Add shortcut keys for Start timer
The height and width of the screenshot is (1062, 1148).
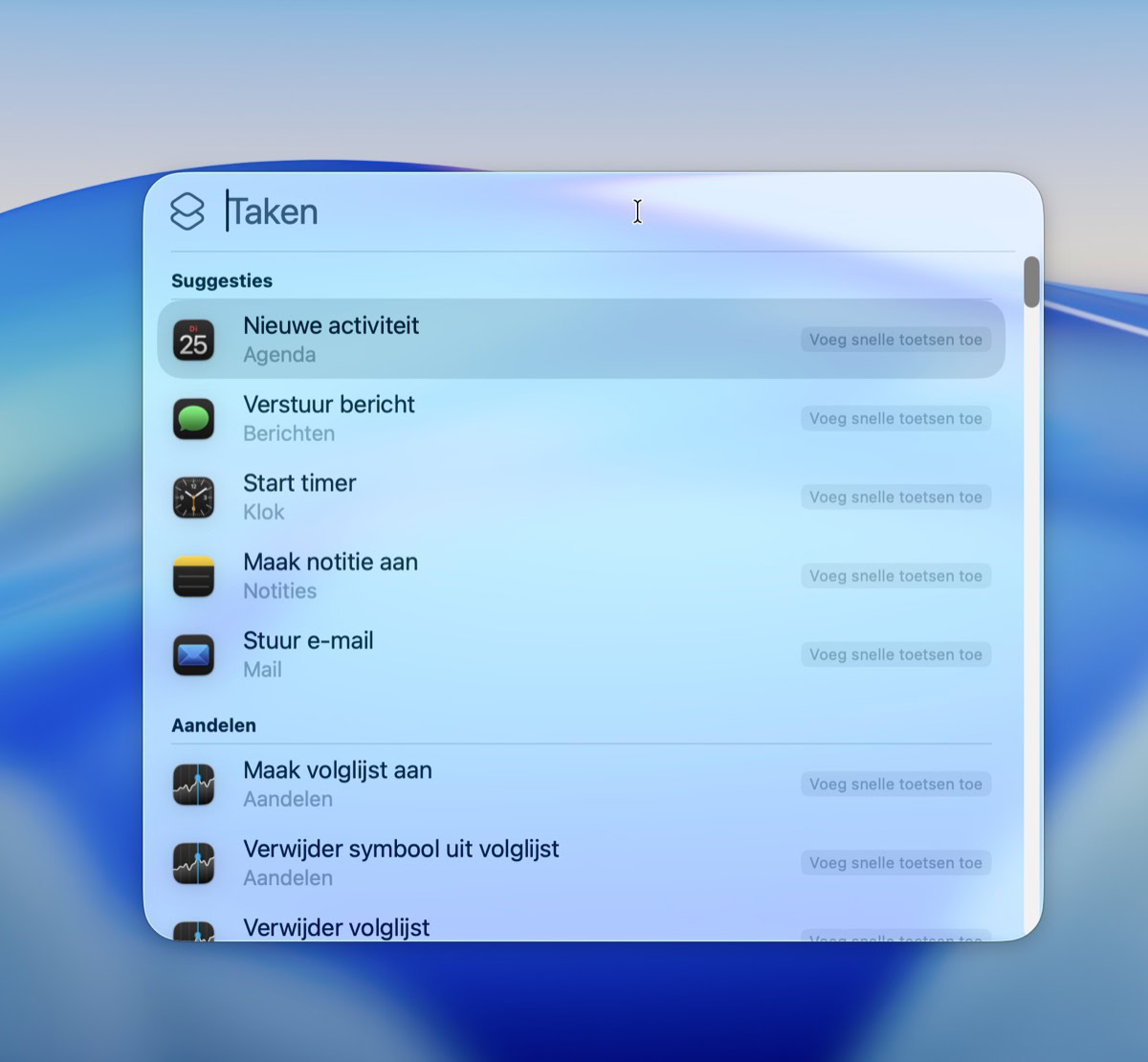[x=894, y=498]
